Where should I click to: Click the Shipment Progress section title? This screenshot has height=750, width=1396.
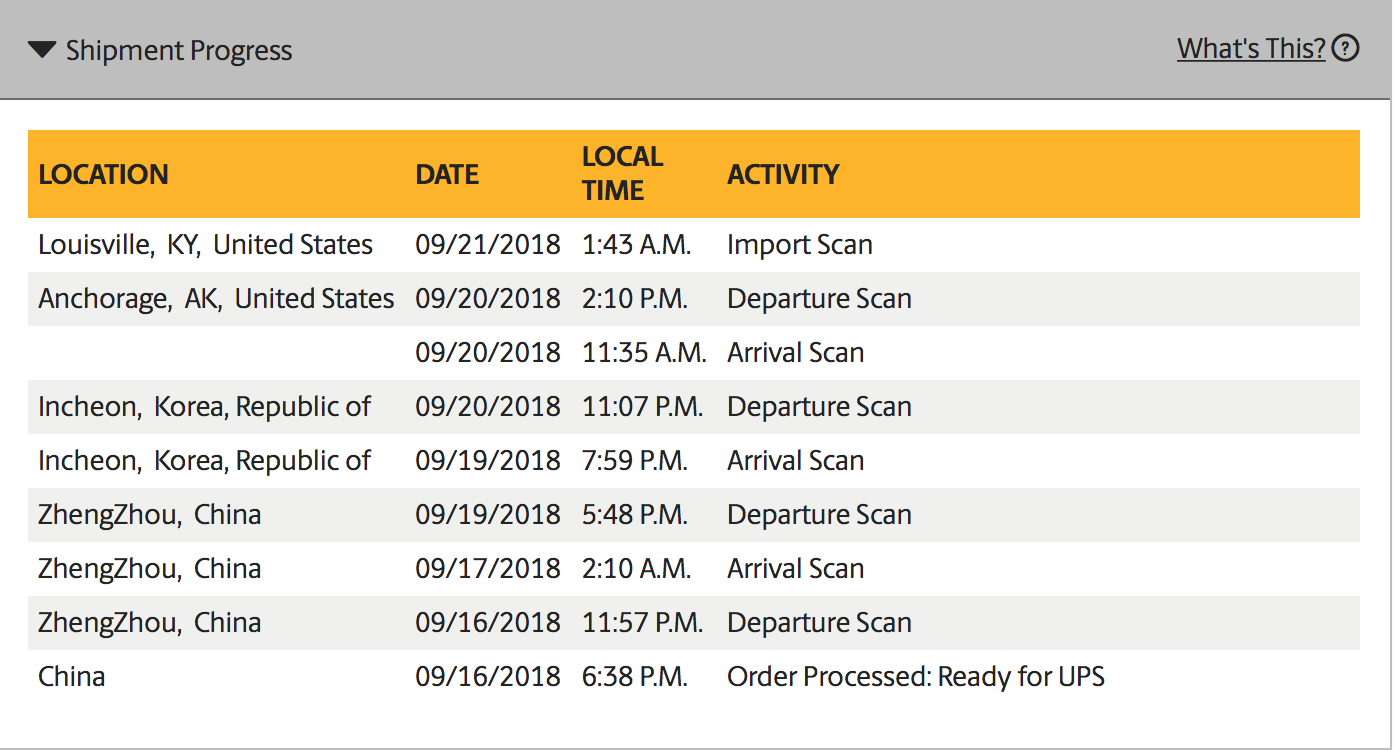tap(179, 51)
